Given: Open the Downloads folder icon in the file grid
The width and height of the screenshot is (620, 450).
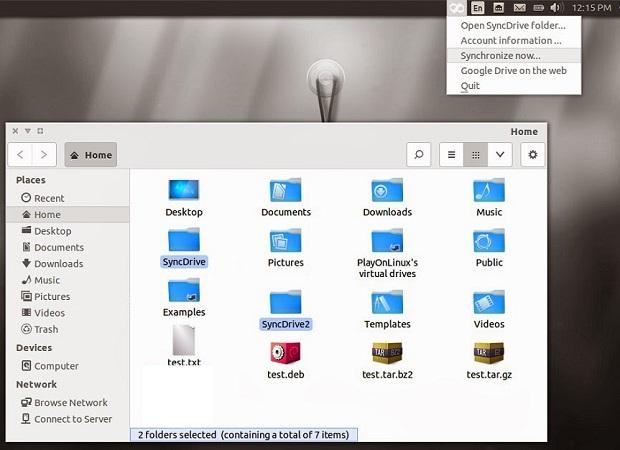Looking at the screenshot, I should tap(387, 190).
